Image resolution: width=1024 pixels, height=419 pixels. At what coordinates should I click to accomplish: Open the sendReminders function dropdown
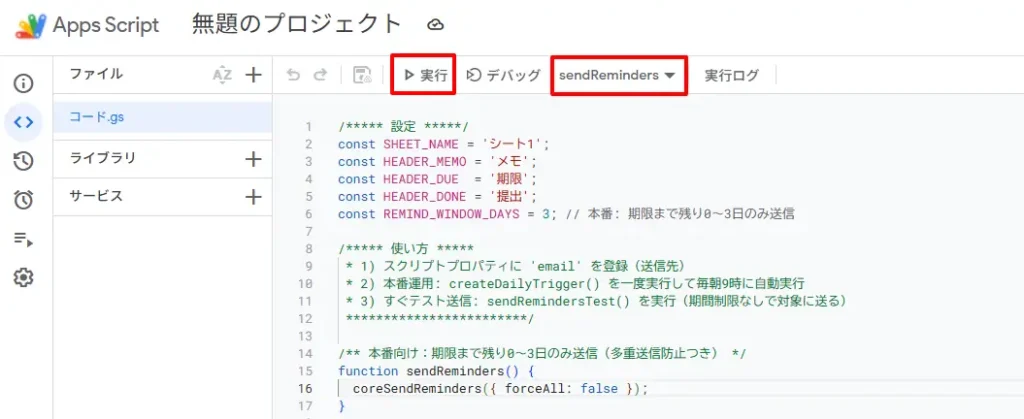point(618,75)
